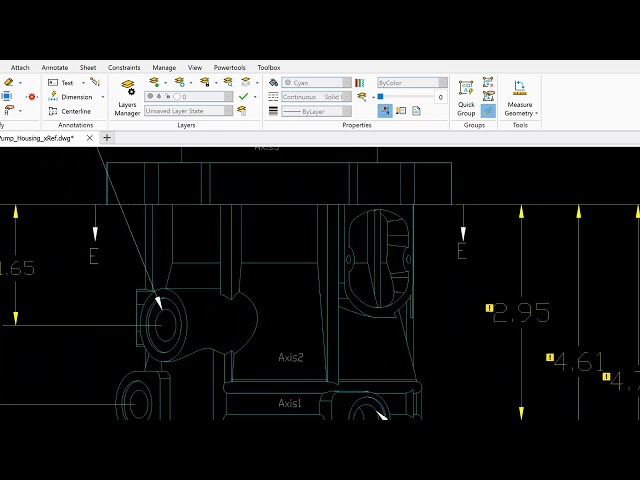The height and width of the screenshot is (480, 640).
Task: Open the Cyan color dropdown
Action: (x=316, y=83)
